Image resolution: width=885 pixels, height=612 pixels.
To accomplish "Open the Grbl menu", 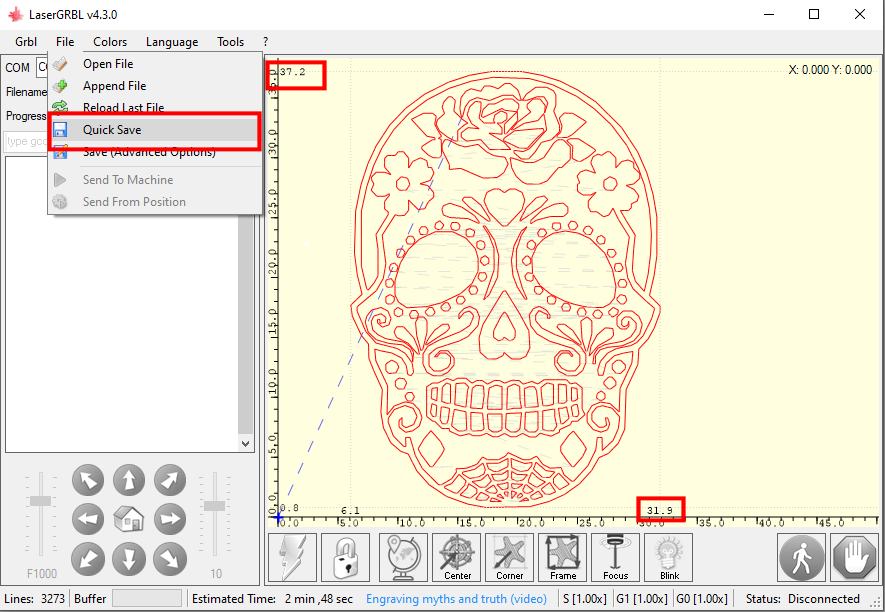I will pos(26,42).
